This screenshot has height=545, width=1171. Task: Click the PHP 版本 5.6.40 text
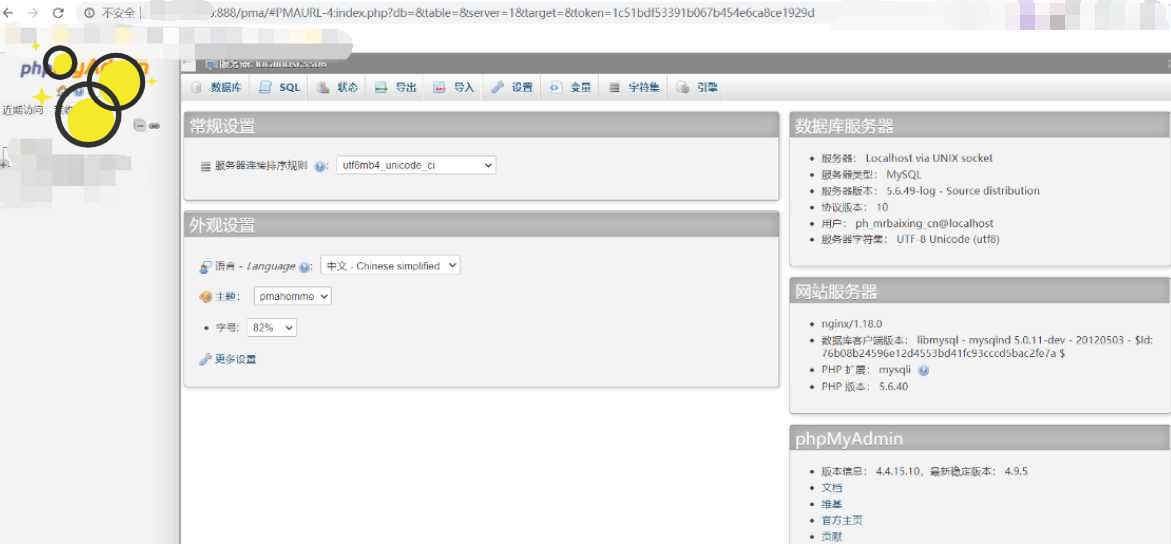(865, 387)
